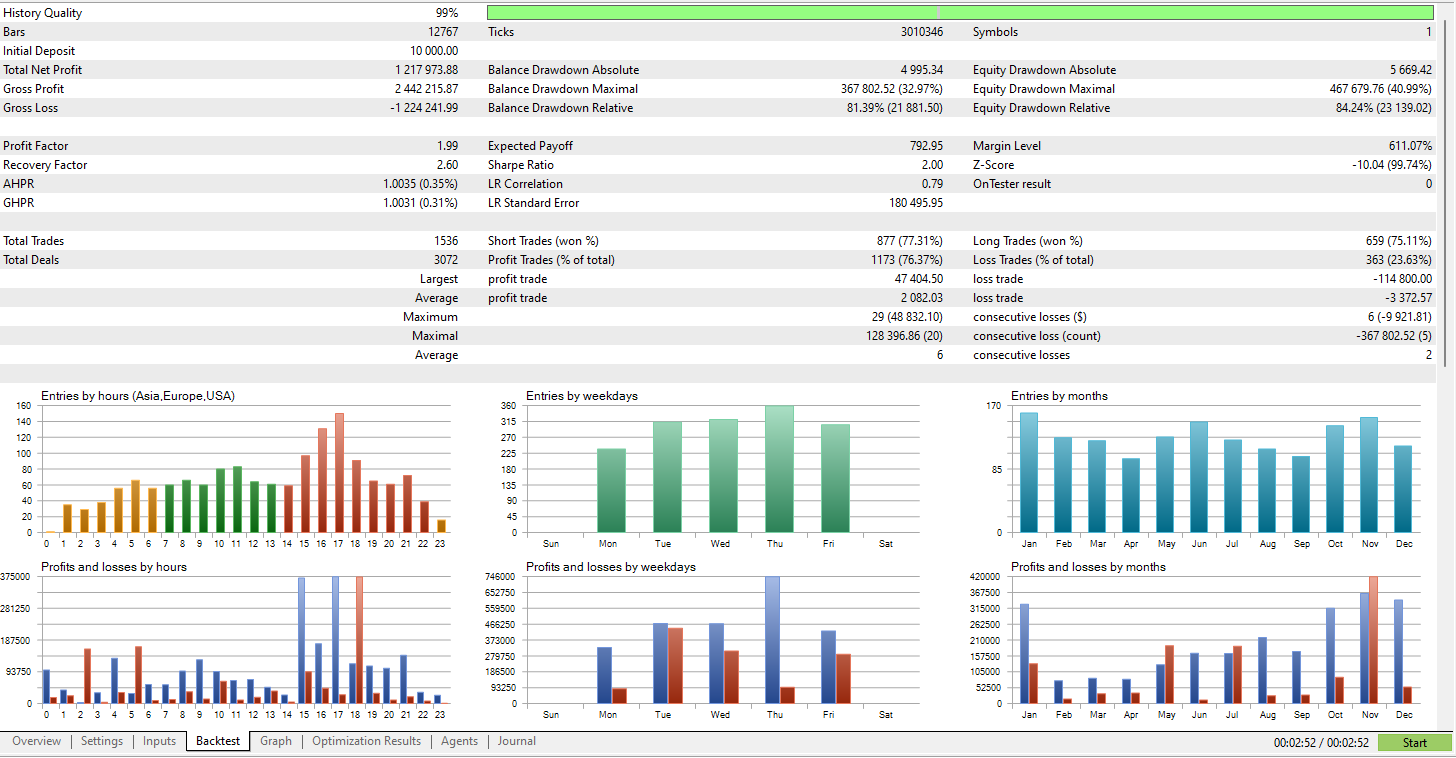Image resolution: width=1456 pixels, height=758 pixels.
Task: Click the Thu bar in Entries by weekdays
Action: [x=779, y=469]
